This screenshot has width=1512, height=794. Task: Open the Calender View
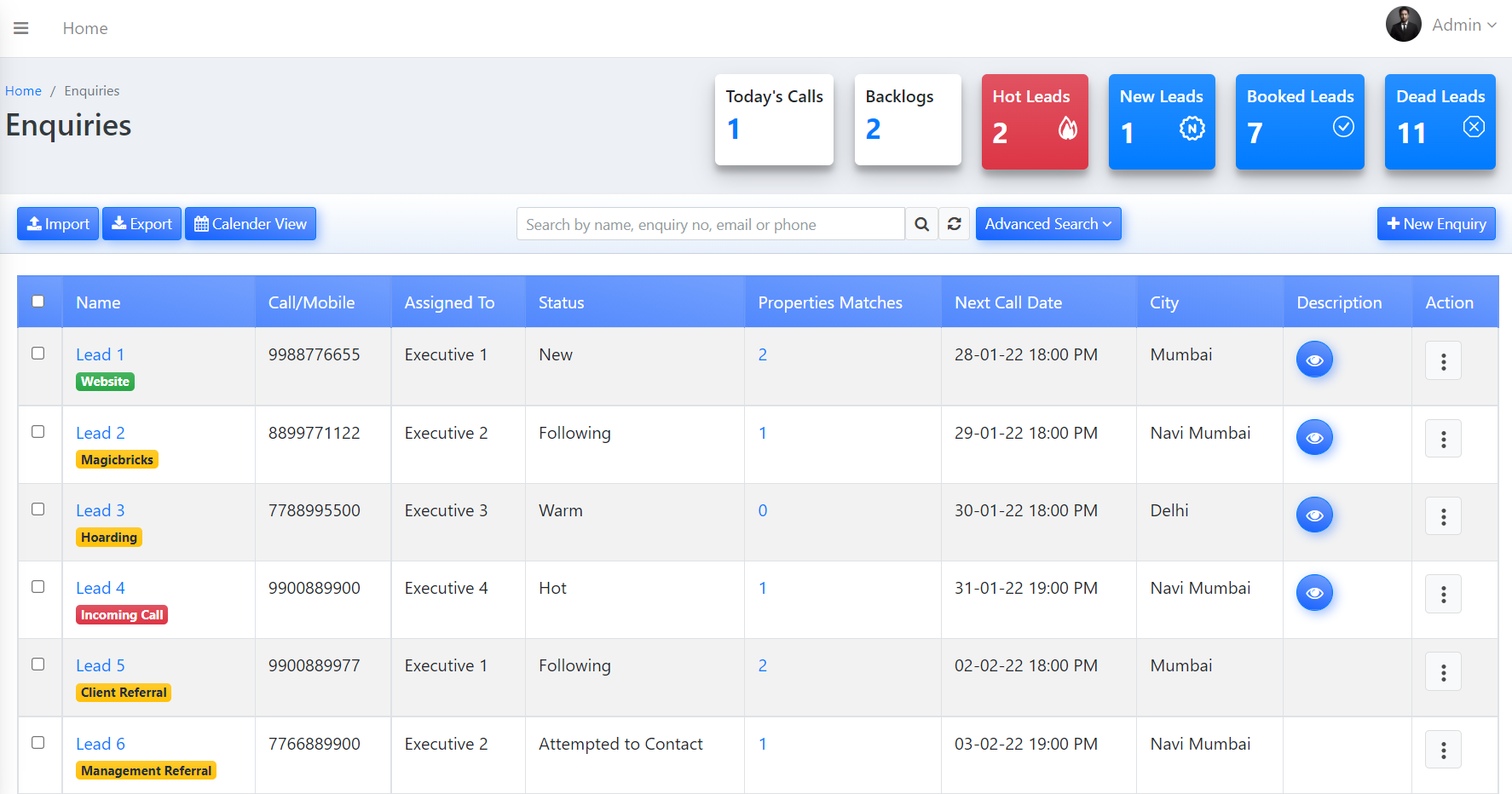(x=251, y=224)
